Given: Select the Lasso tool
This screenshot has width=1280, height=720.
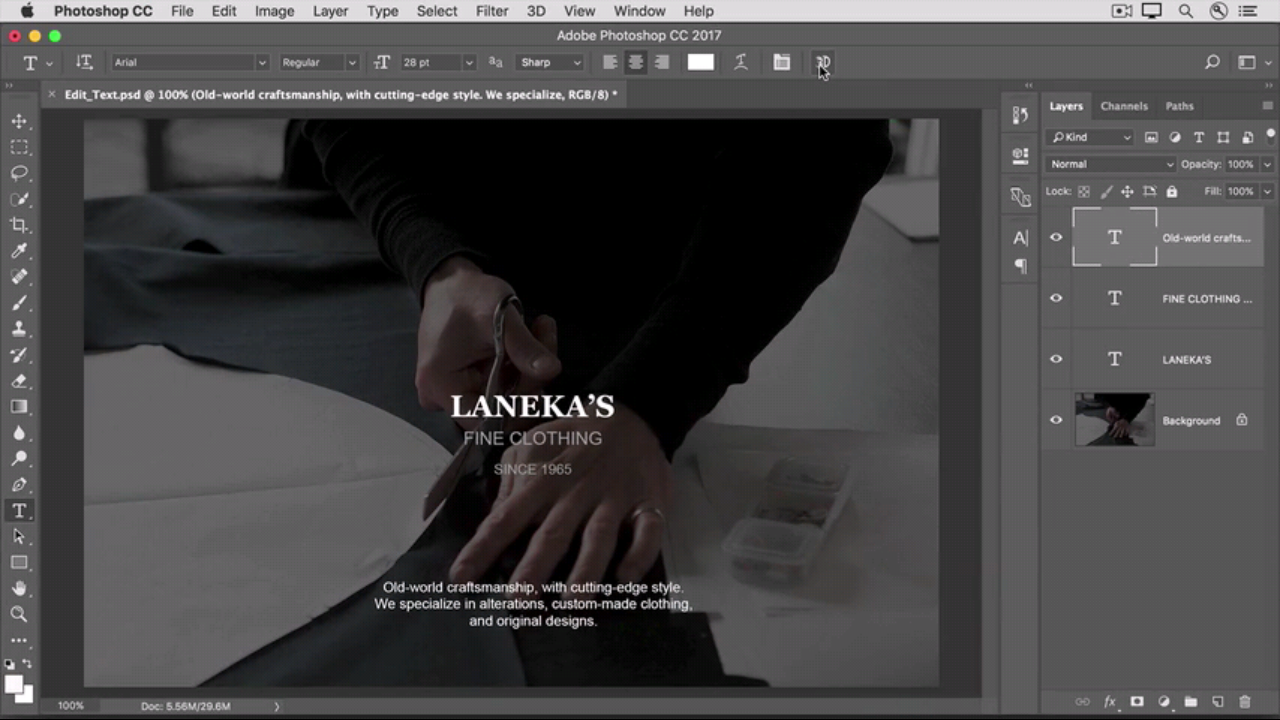Looking at the screenshot, I should point(19,173).
